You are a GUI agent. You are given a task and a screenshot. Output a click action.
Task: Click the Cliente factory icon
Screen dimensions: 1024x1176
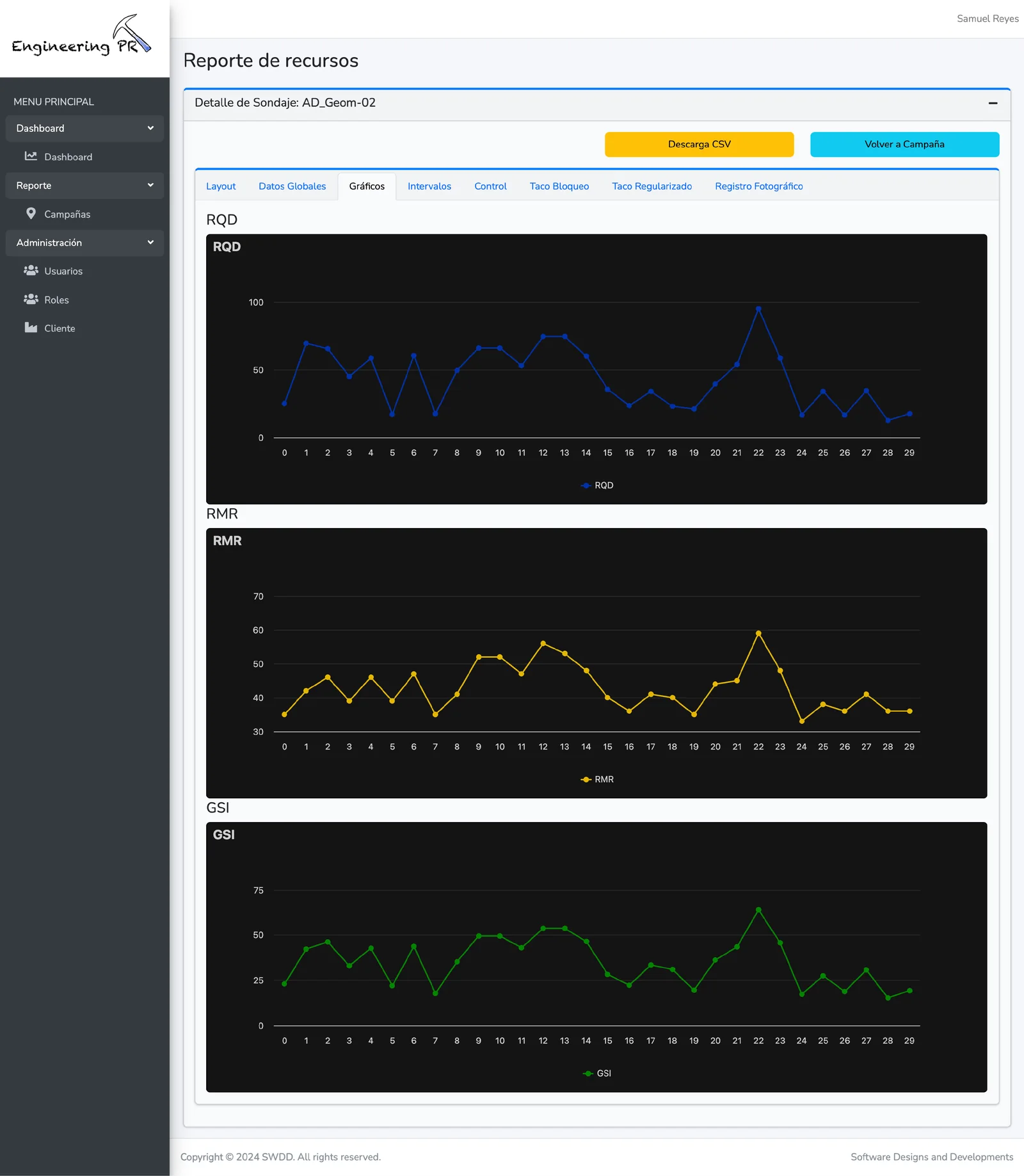coord(31,328)
